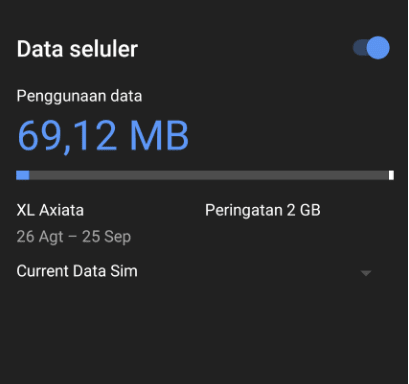This screenshot has width=409, height=384.
Task: Tap the 25 Sep cycle end date
Action: [x=107, y=237]
